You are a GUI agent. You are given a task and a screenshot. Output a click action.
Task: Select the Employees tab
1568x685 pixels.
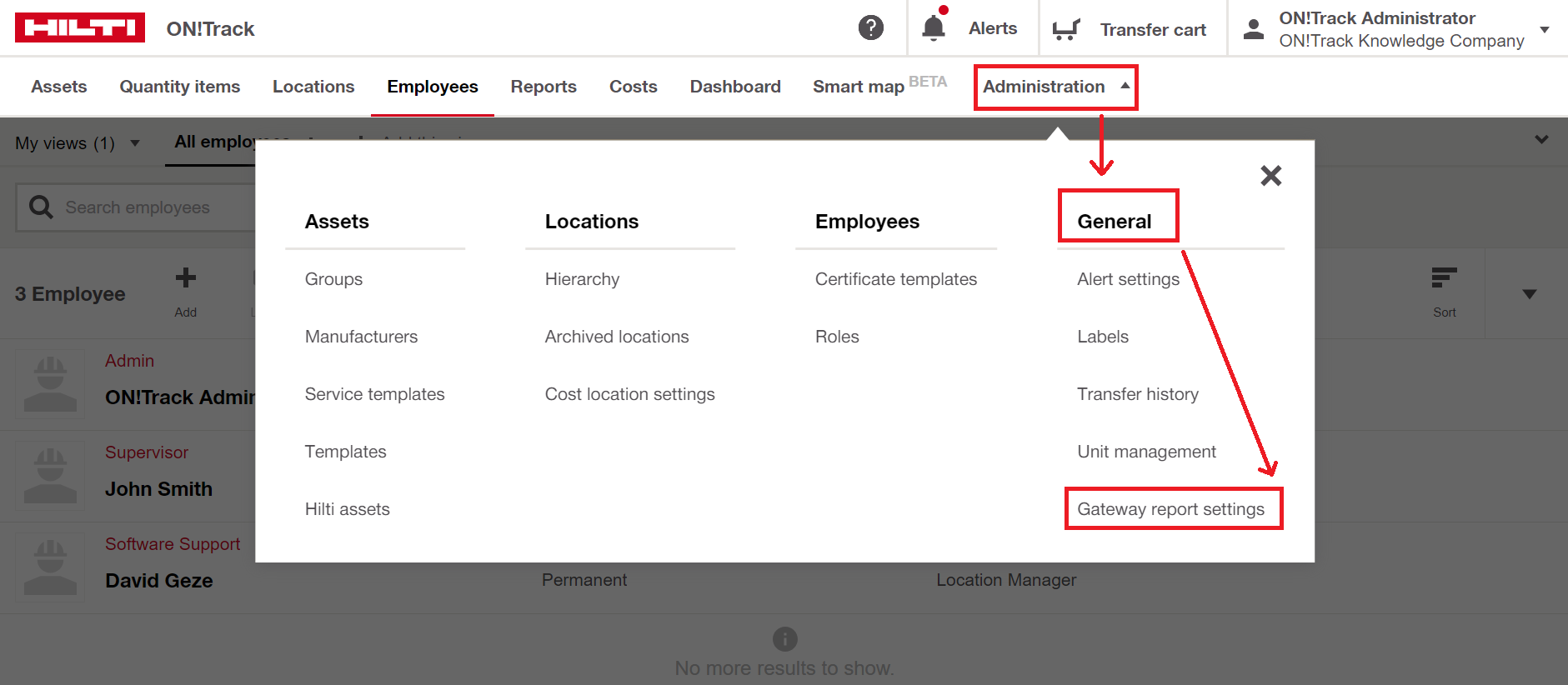[x=433, y=87]
